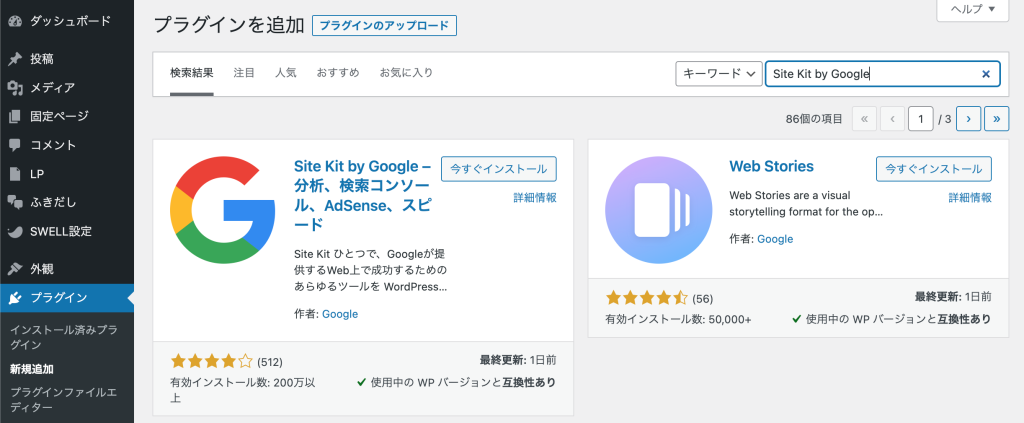1024x423 pixels.
Task: Open Google author link under Site Kit
Action: (x=340, y=314)
